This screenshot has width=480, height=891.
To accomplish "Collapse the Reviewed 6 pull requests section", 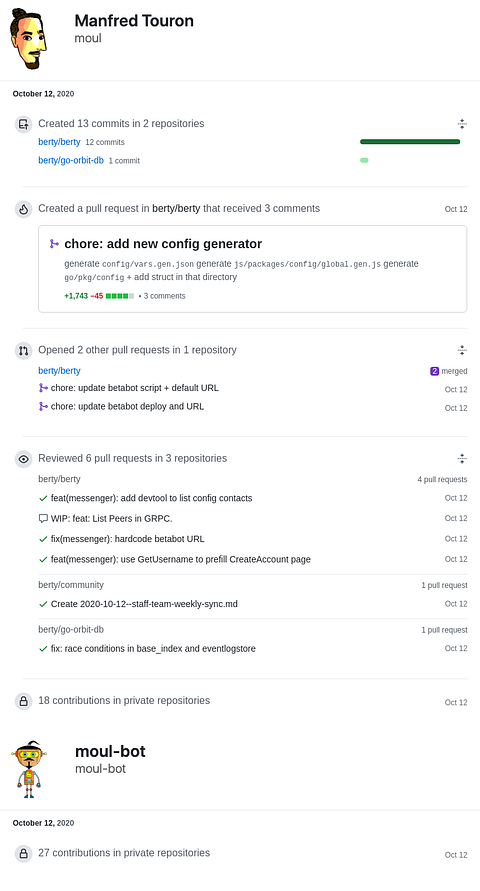I will 462,459.
